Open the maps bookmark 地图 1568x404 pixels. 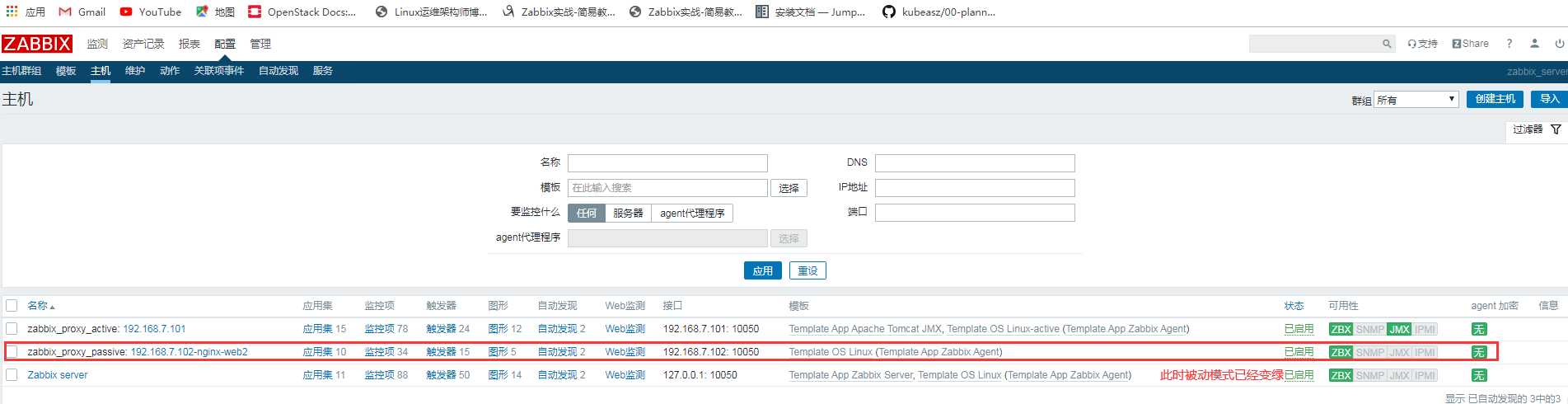click(216, 12)
